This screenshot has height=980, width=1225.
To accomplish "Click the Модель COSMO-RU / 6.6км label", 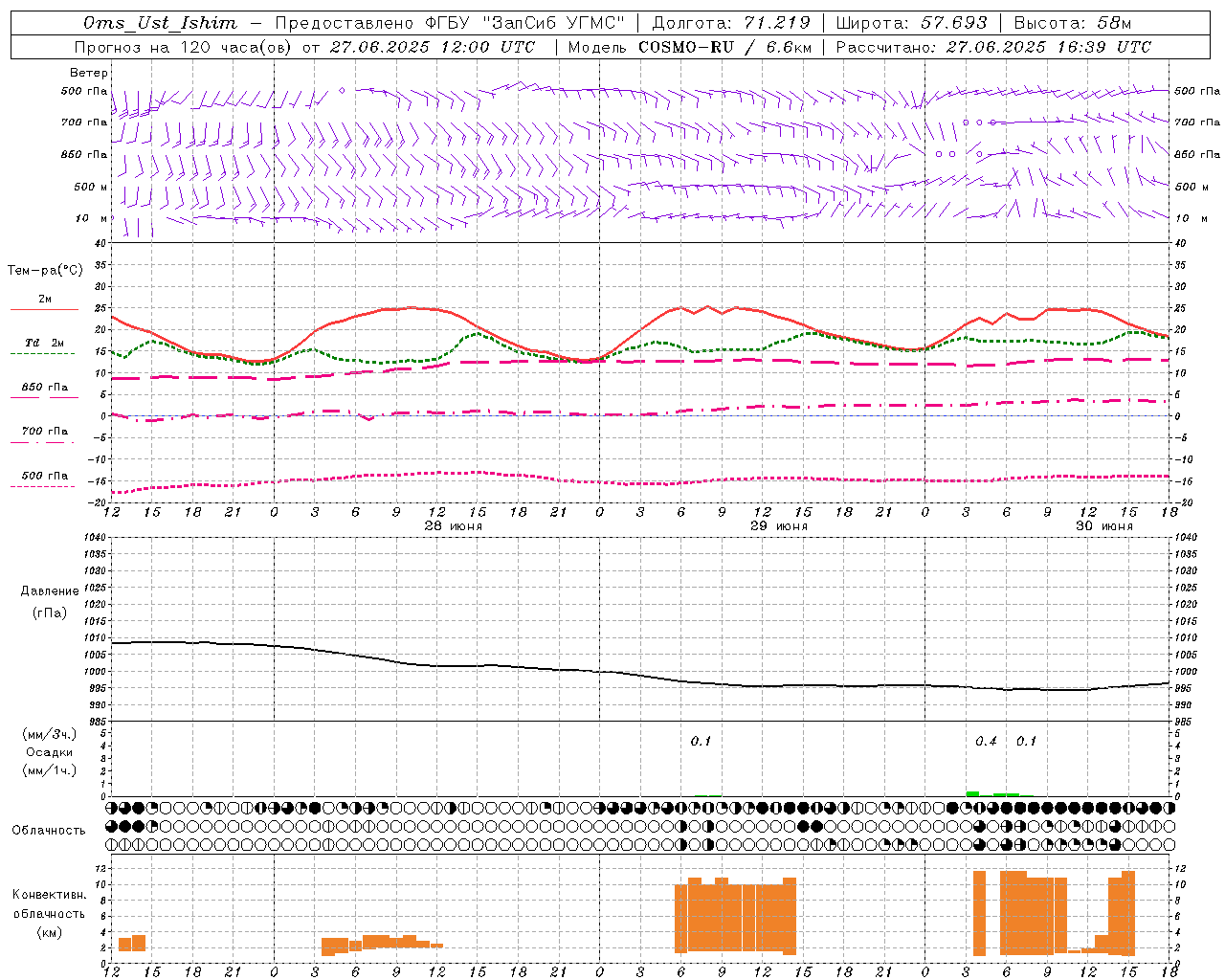I will pyautogui.click(x=689, y=47).
